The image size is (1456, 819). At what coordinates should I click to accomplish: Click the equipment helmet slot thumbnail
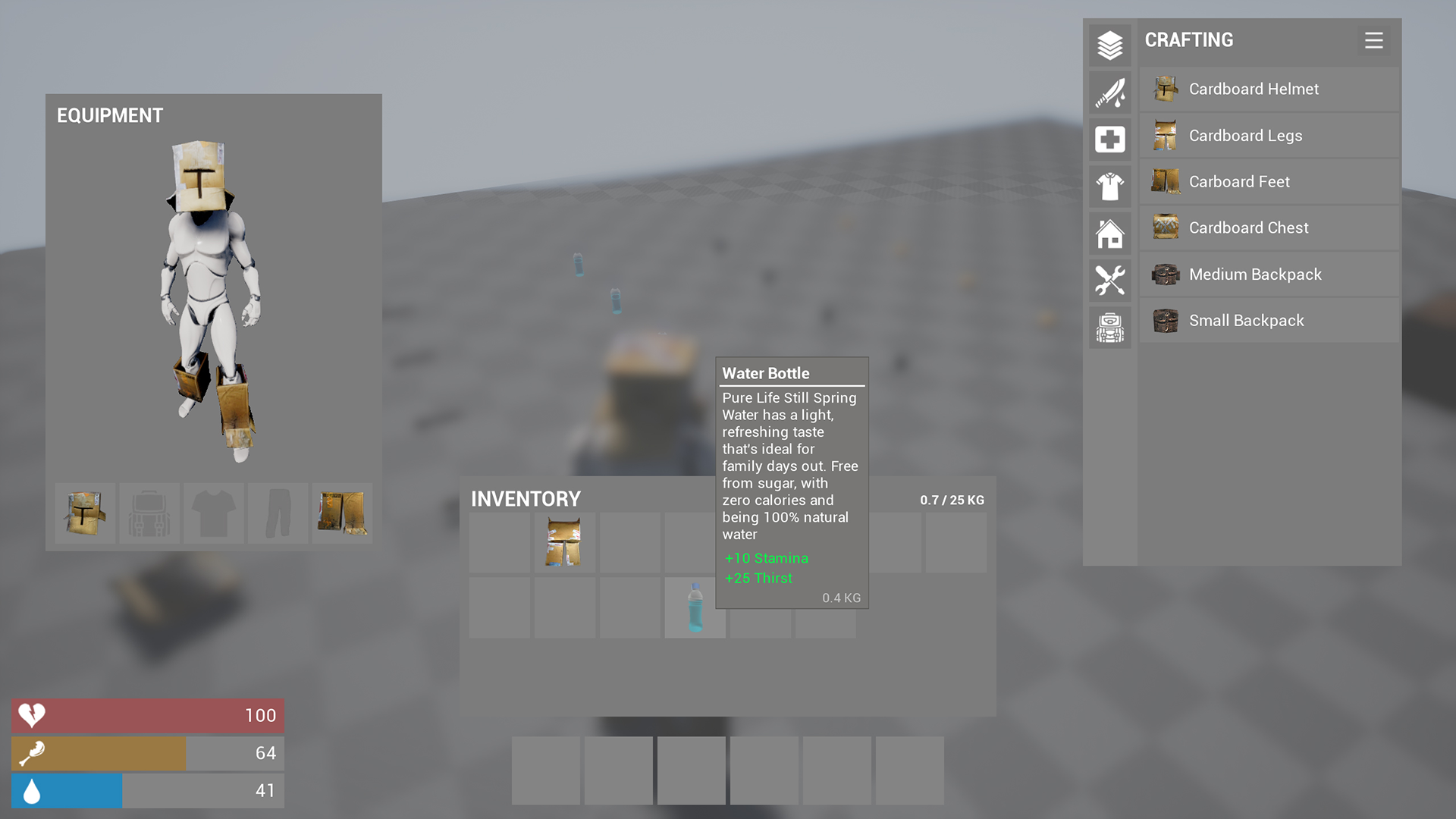(86, 513)
